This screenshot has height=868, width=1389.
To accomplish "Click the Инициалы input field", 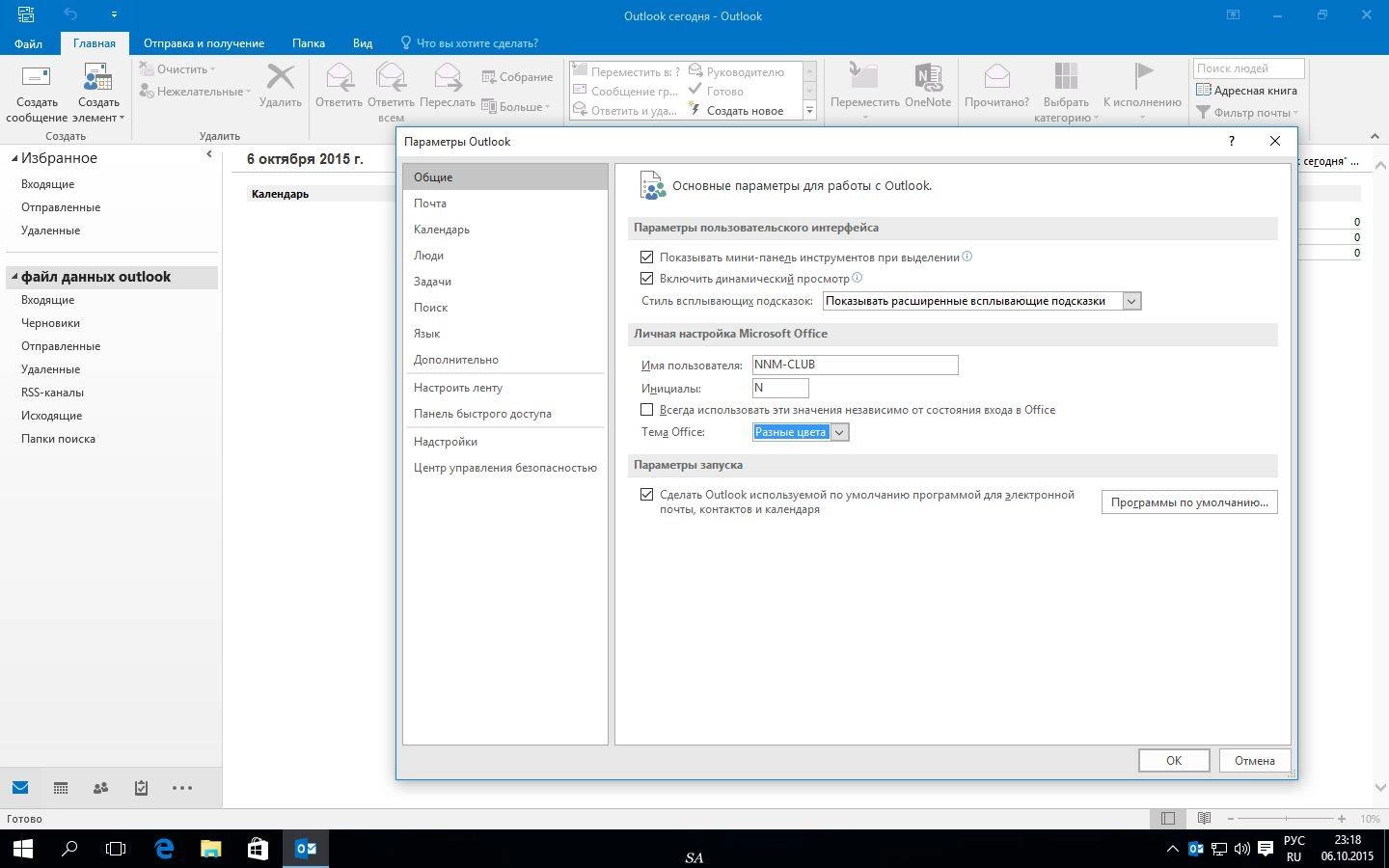I will point(780,388).
